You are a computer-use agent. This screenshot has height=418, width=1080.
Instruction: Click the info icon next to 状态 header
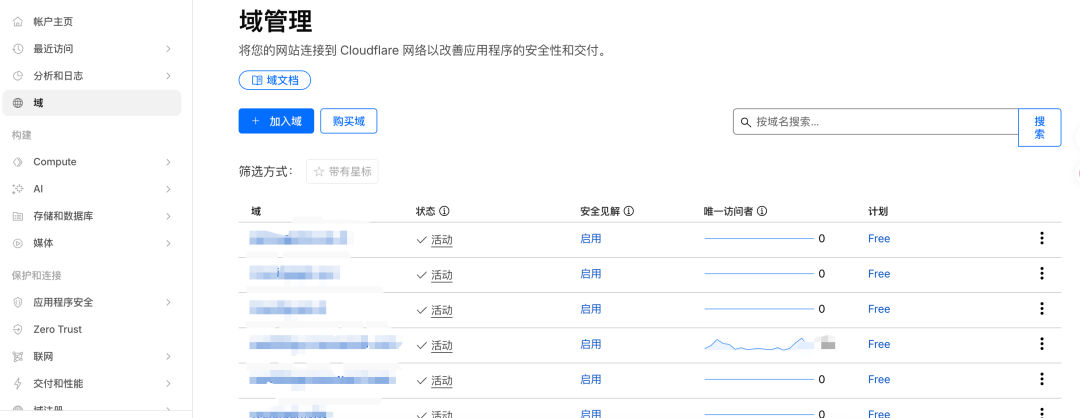pyautogui.click(x=444, y=211)
